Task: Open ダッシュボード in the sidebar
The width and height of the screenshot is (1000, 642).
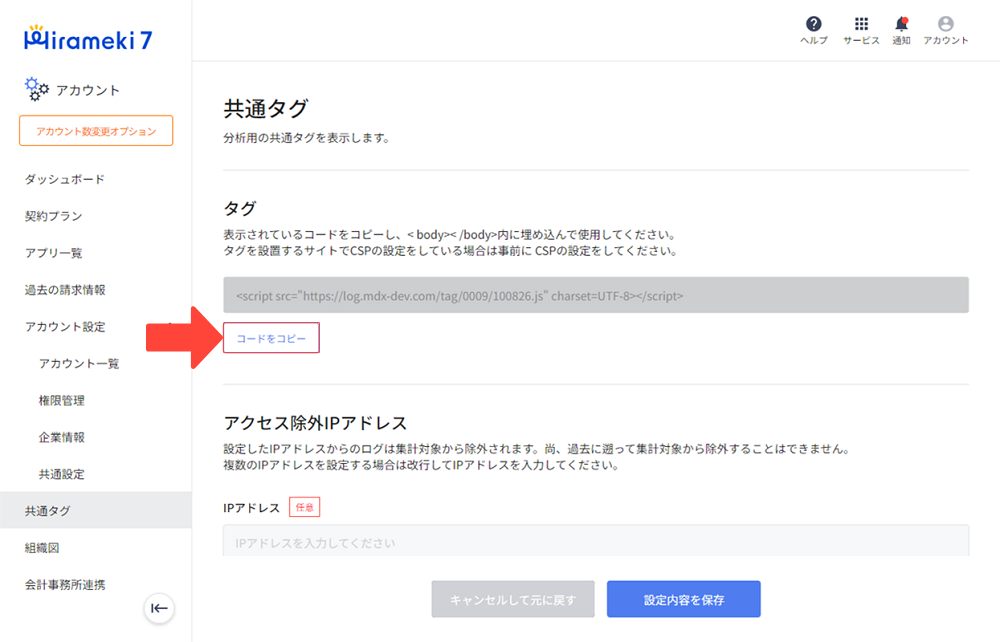Action: 64,179
